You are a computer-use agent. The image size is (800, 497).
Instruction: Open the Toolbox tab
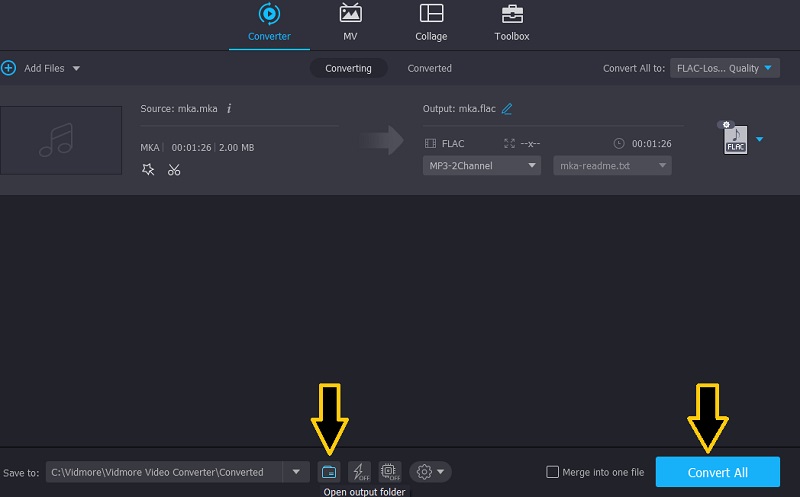click(512, 24)
